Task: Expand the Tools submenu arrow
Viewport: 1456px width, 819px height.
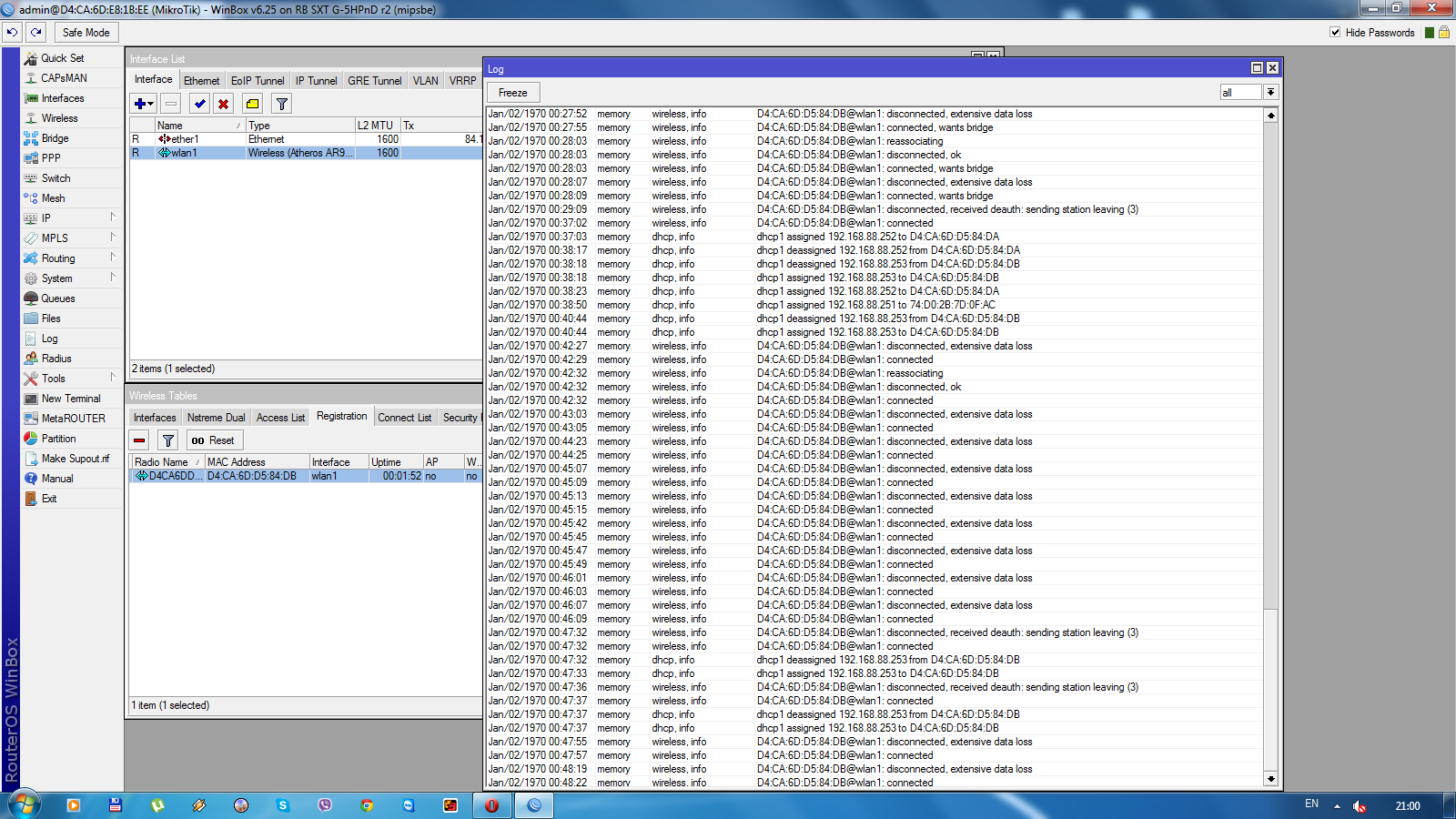Action: tap(113, 378)
